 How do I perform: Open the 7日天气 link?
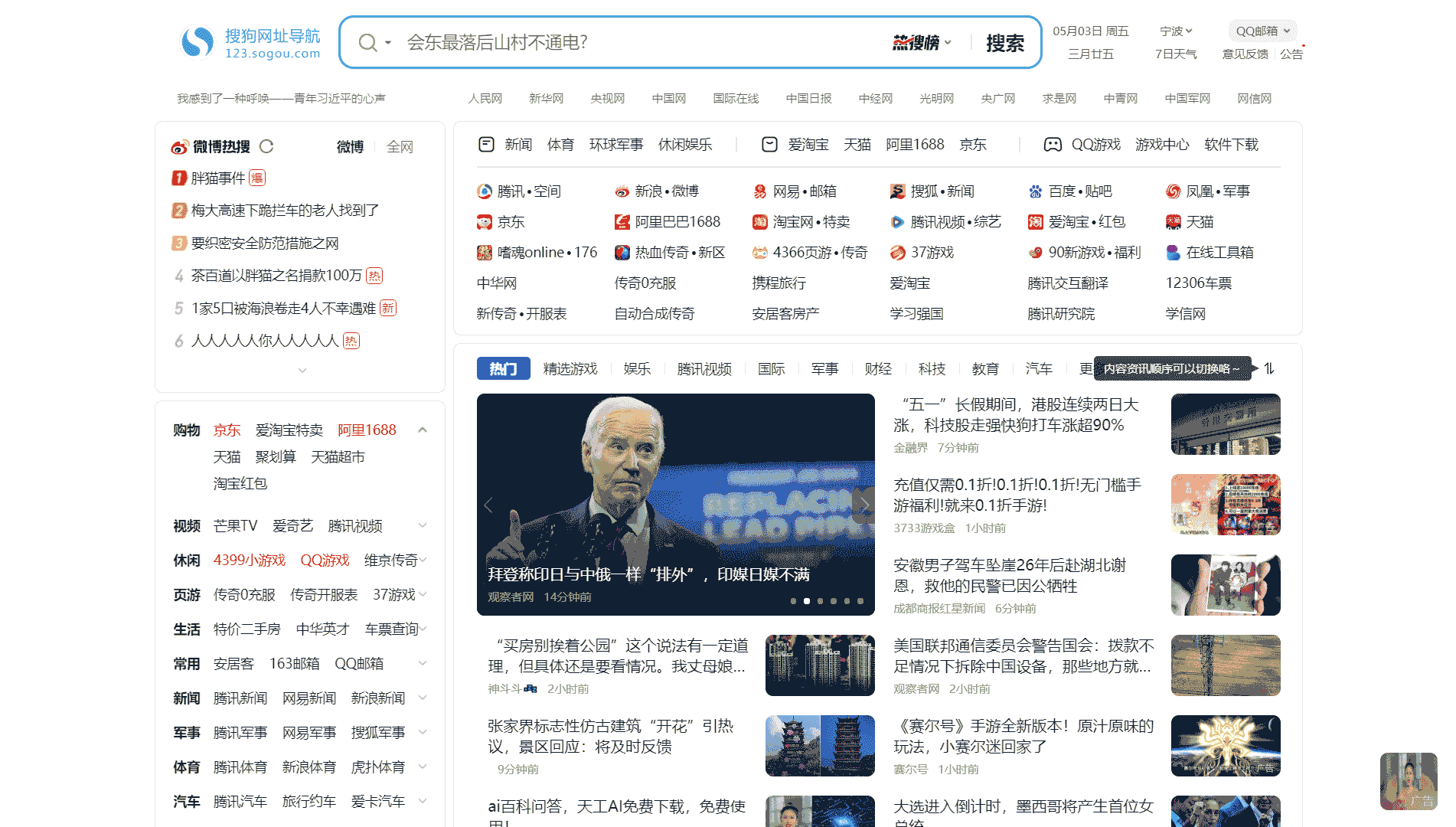tap(1176, 54)
